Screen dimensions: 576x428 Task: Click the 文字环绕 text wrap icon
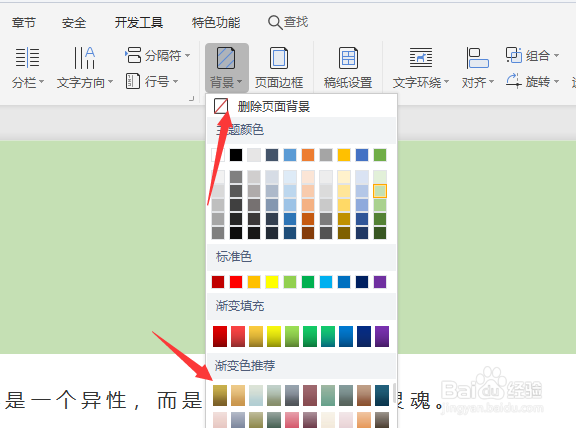(421, 58)
